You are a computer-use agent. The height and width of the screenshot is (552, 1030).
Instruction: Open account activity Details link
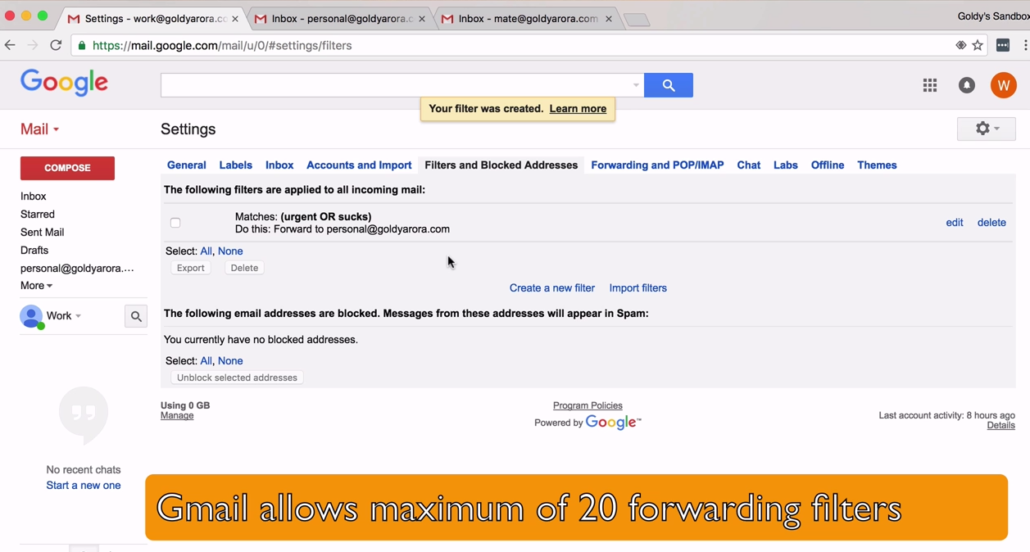[1000, 425]
